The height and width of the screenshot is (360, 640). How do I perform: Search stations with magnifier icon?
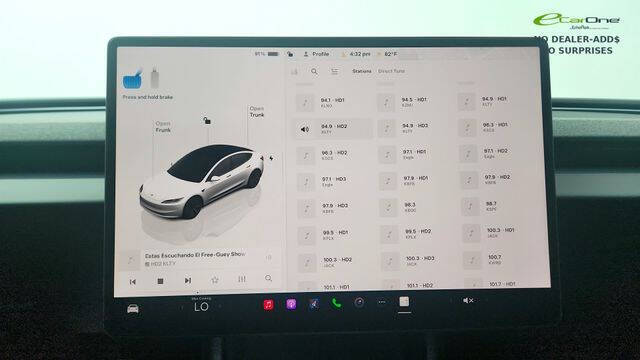[314, 72]
